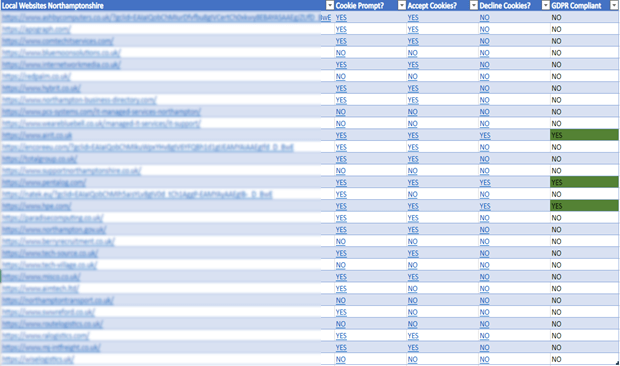The width and height of the screenshot is (620, 366).
Task: Click Accept Cookies NO in routelogistics row
Action: point(412,324)
